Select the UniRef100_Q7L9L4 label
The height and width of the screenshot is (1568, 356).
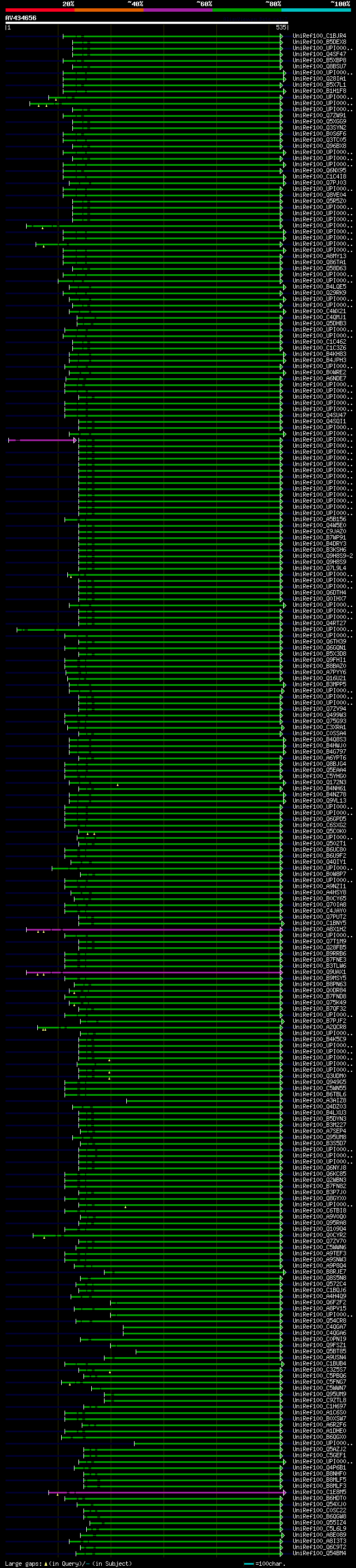click(319, 568)
